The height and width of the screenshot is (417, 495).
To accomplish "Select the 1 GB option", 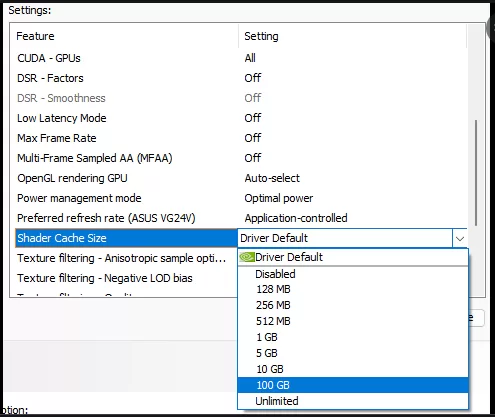I will [x=353, y=337].
